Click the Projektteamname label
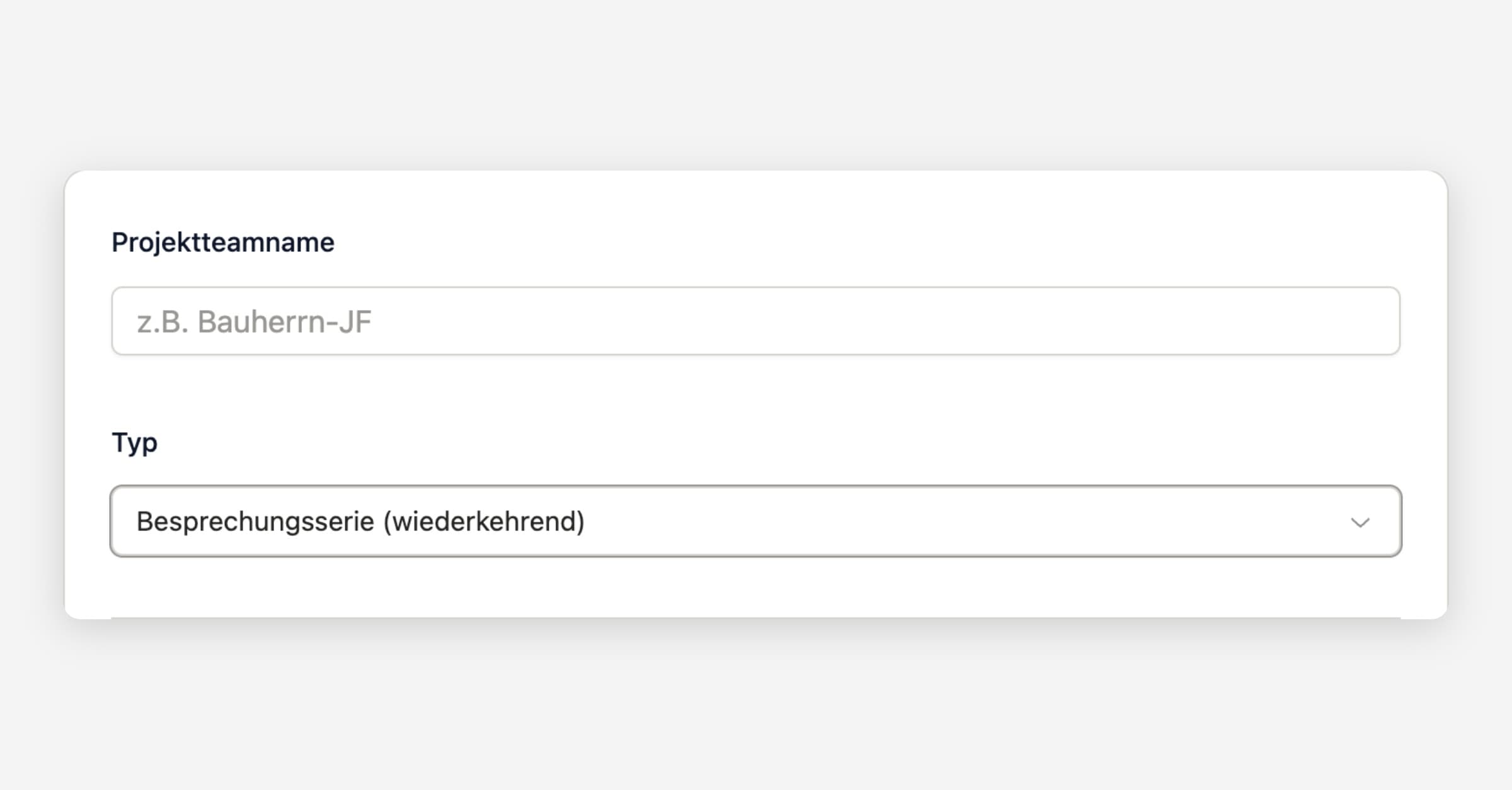The width and height of the screenshot is (1512, 790). pyautogui.click(x=223, y=243)
